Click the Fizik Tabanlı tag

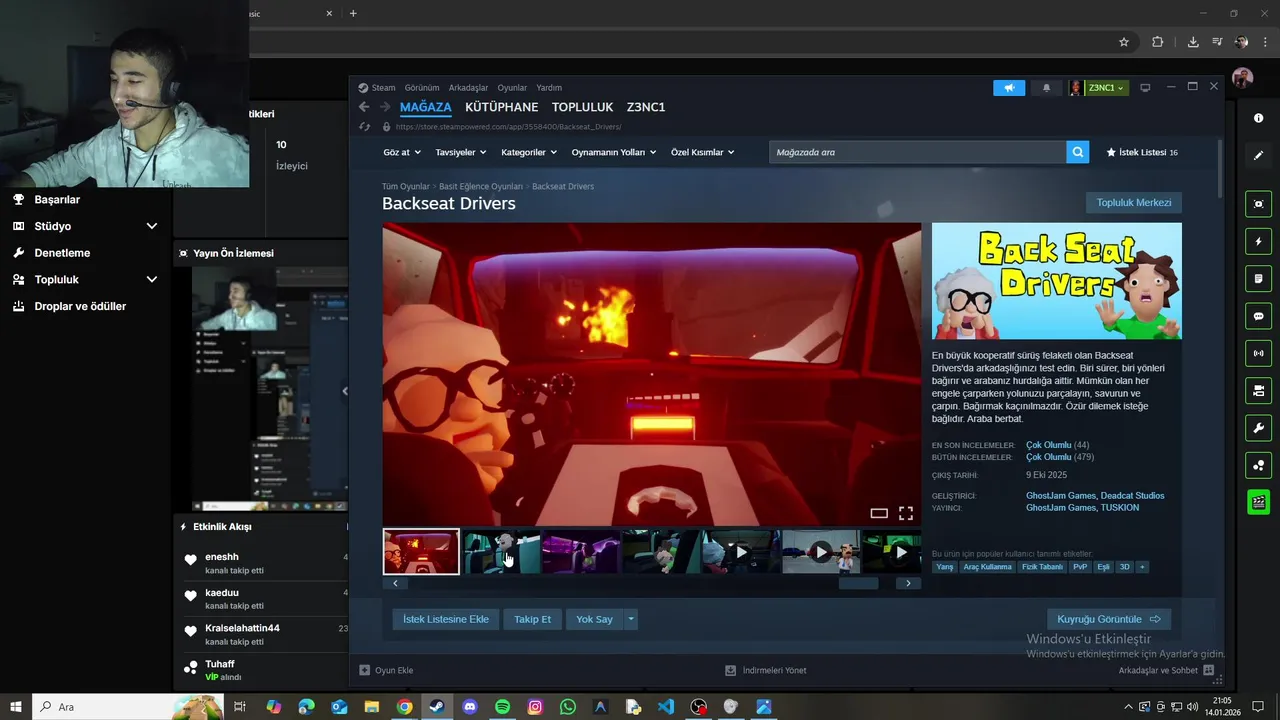pos(1042,567)
